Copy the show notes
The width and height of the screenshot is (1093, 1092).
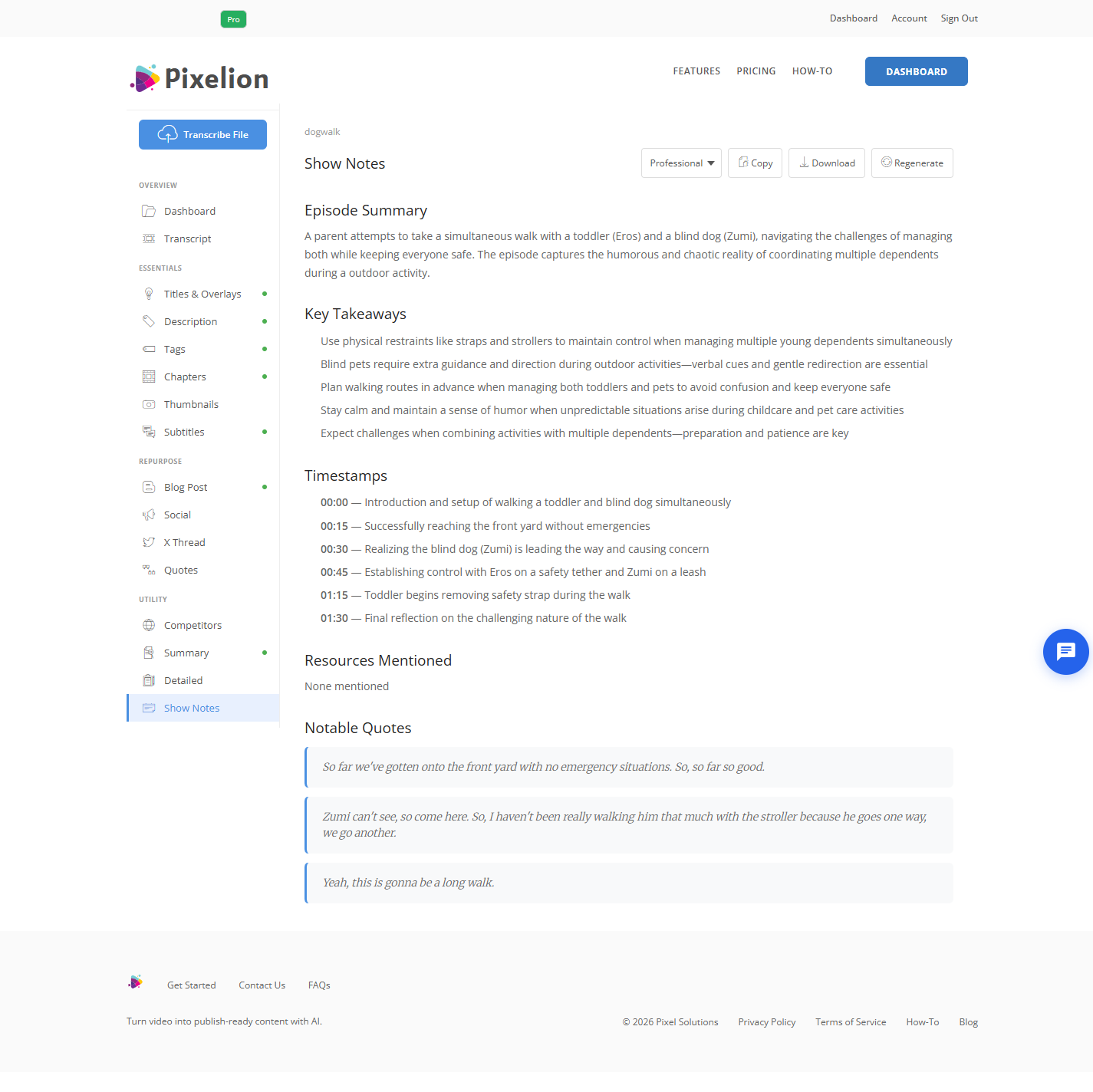755,163
